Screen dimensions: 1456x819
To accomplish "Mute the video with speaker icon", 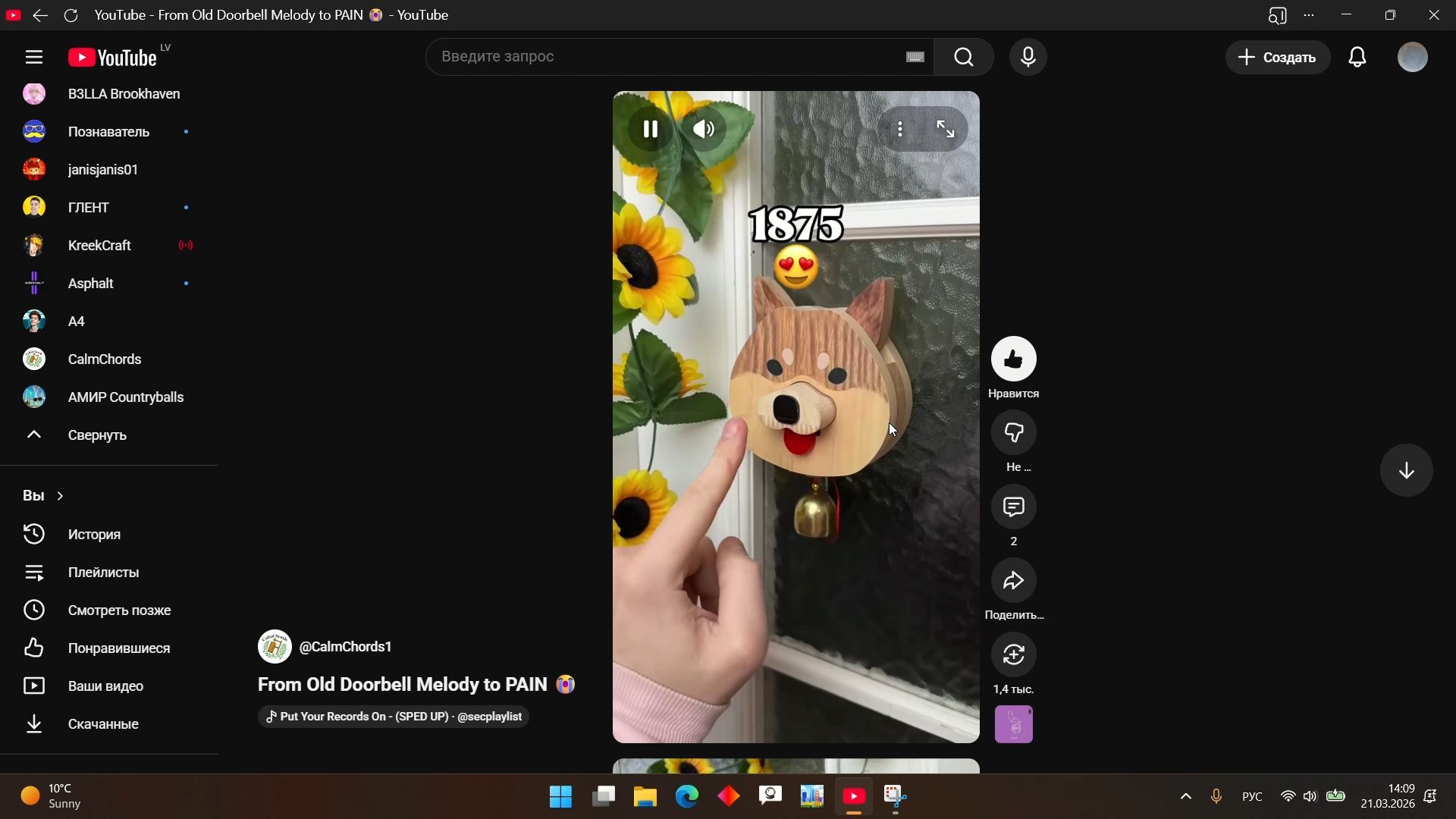I will [704, 130].
